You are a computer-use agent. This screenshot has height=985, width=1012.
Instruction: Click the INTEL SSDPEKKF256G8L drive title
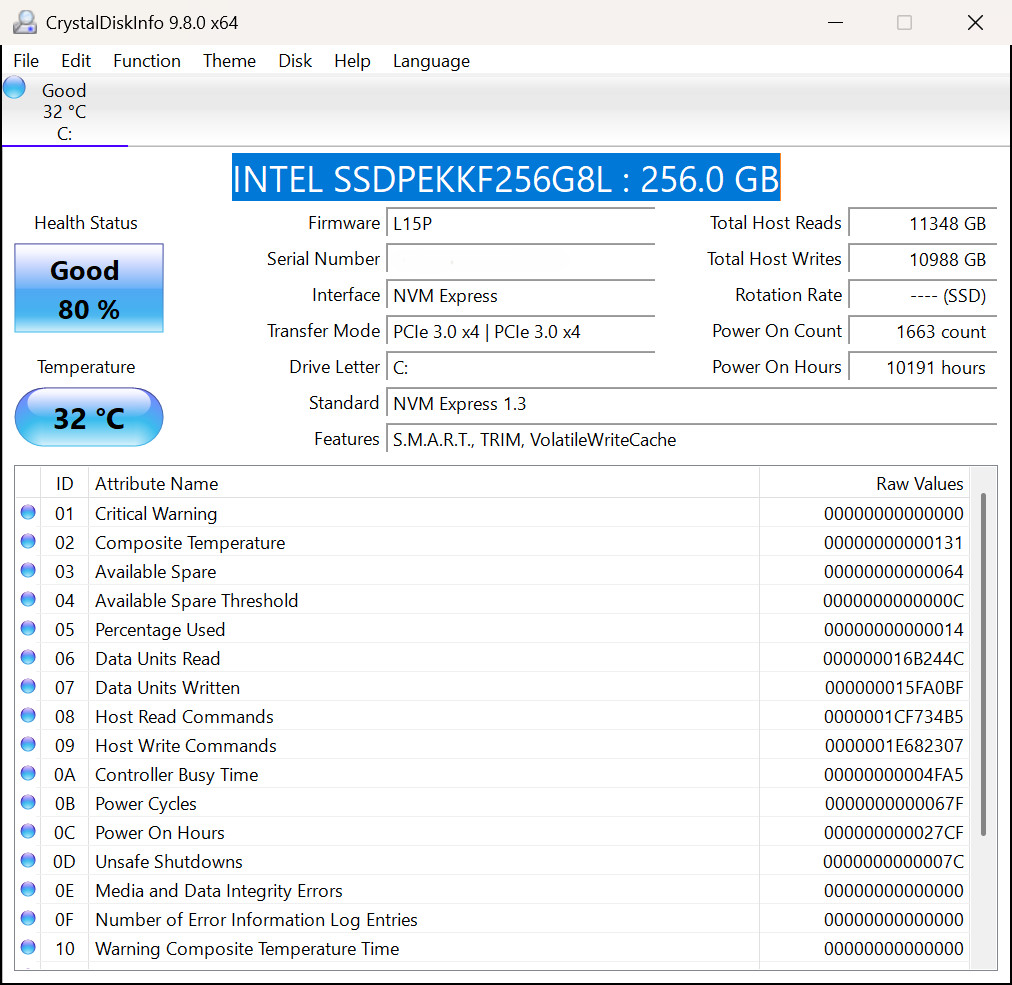click(506, 178)
